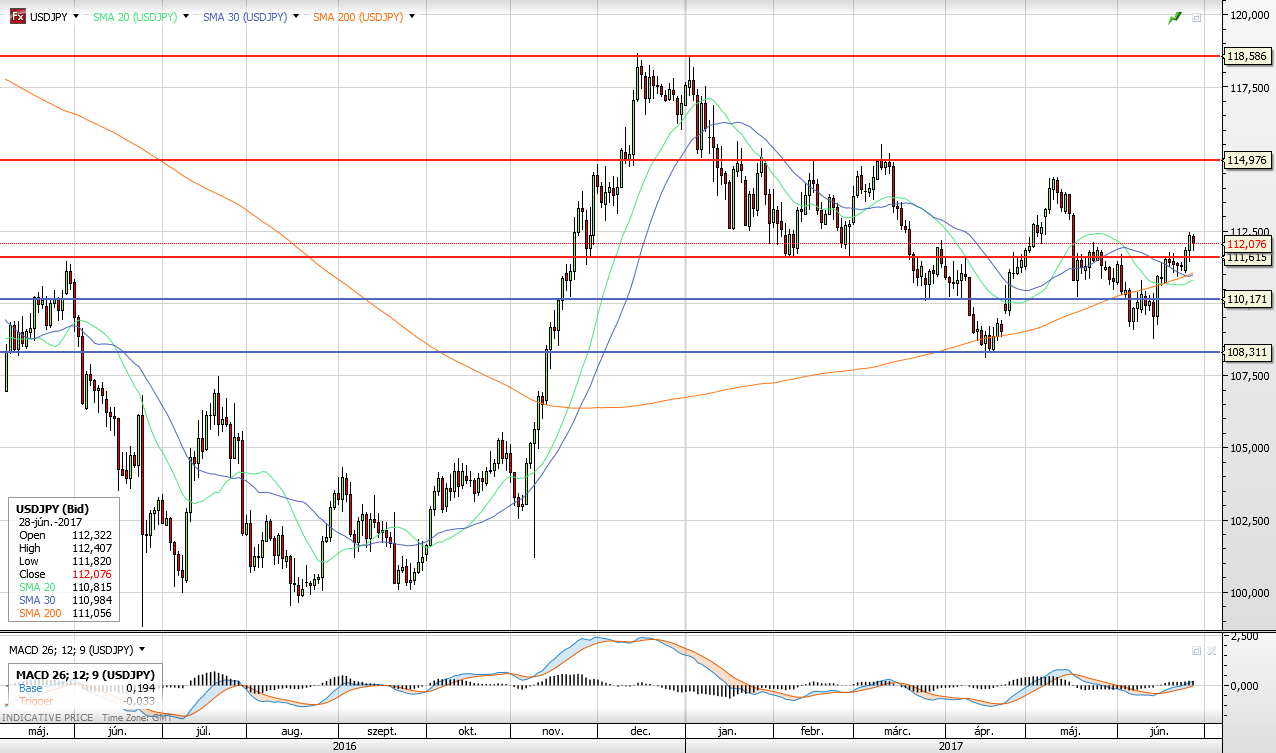Open the MACD 26; 12; 9 dropdown
The height and width of the screenshot is (753, 1276).
143,649
